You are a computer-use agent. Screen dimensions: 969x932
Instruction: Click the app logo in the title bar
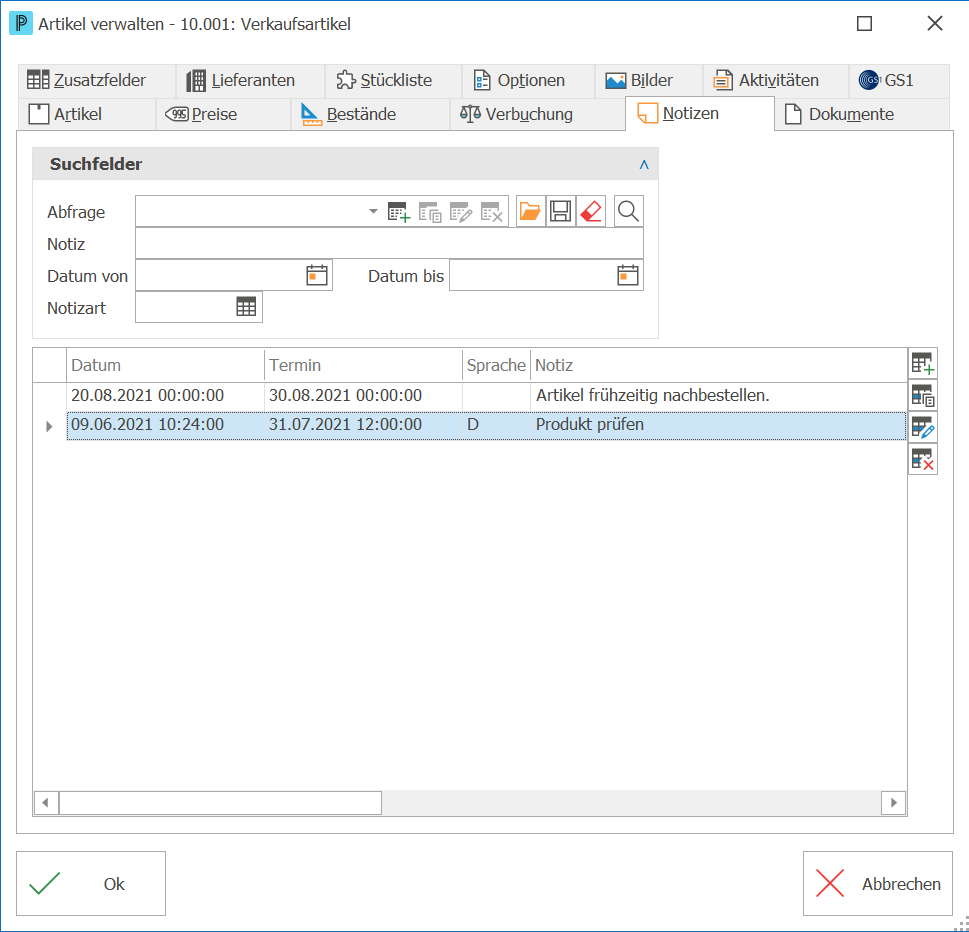pos(21,24)
